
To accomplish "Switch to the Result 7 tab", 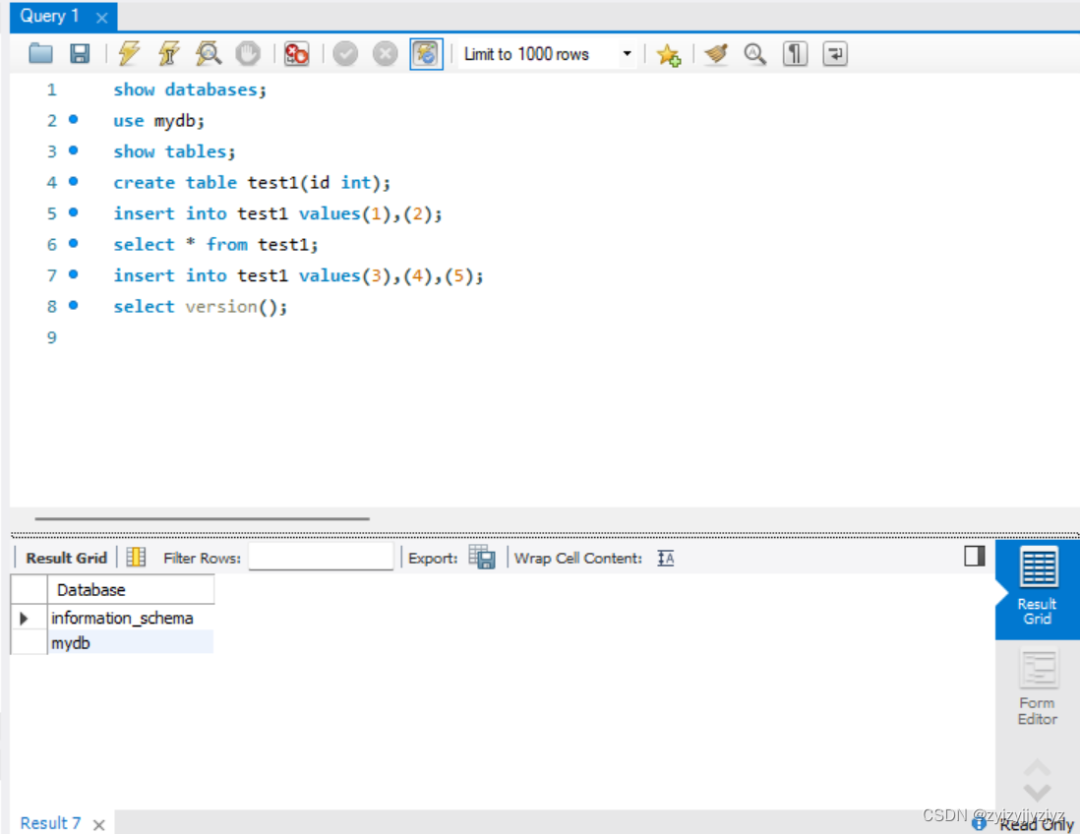I will point(50,823).
